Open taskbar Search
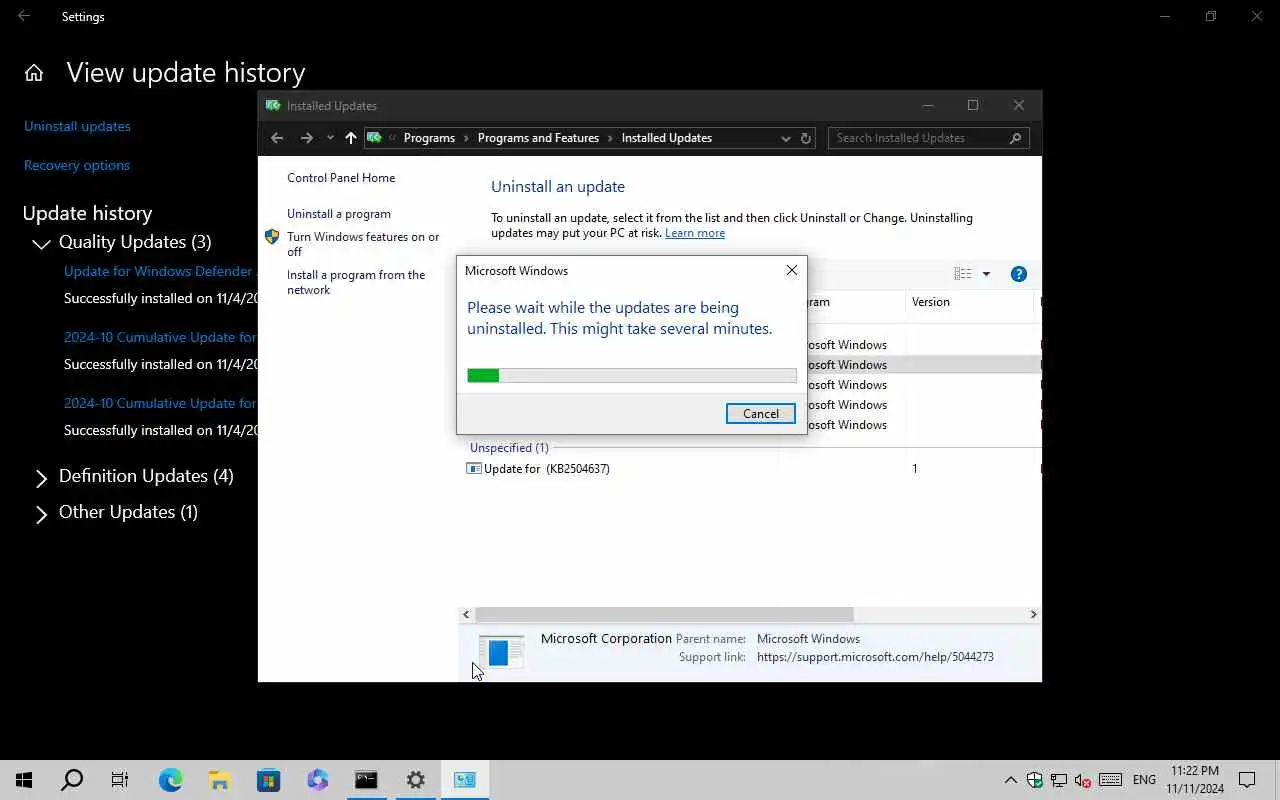Screen dimensions: 1280x800 72,780
